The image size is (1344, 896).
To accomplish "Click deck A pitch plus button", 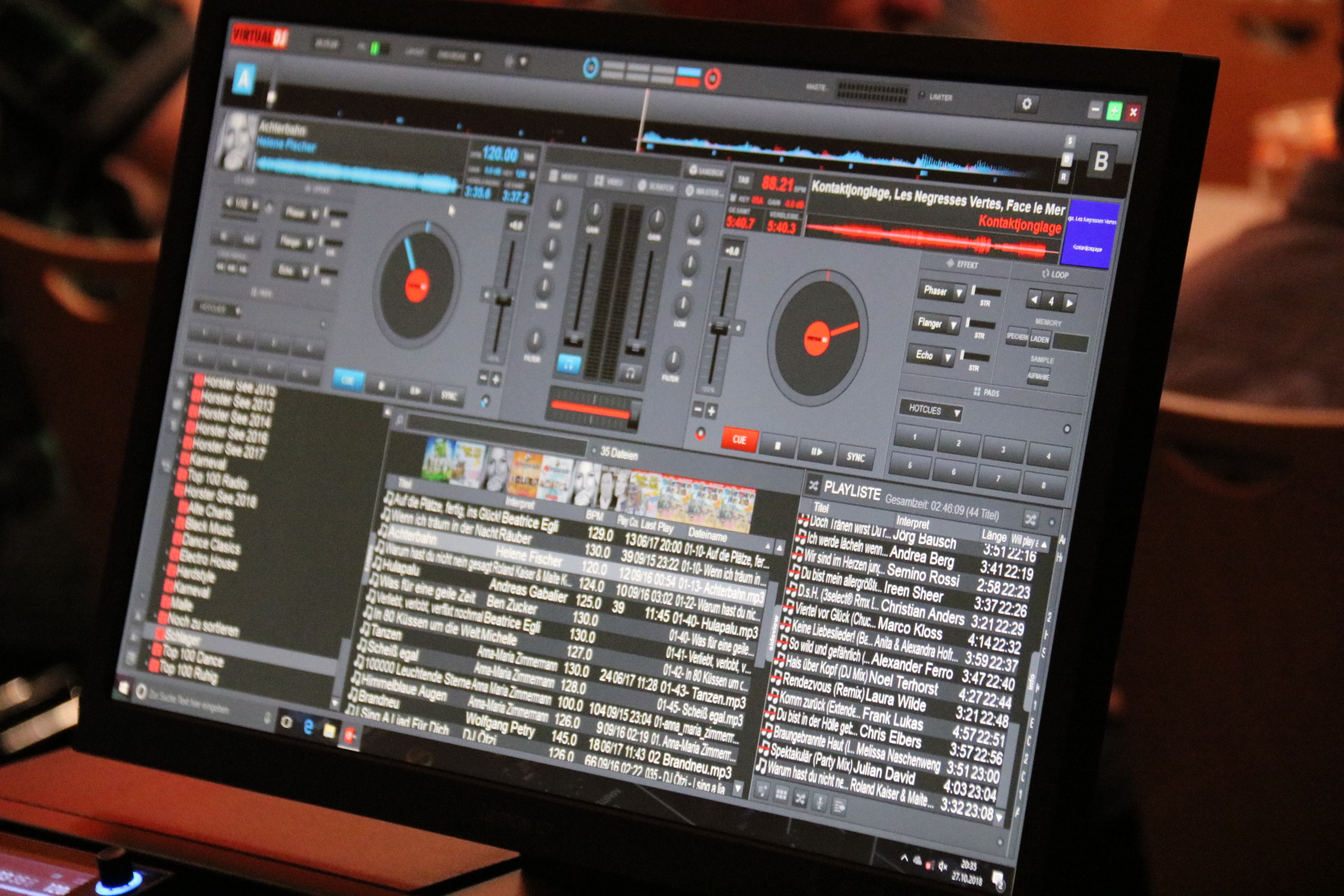I will (496, 379).
